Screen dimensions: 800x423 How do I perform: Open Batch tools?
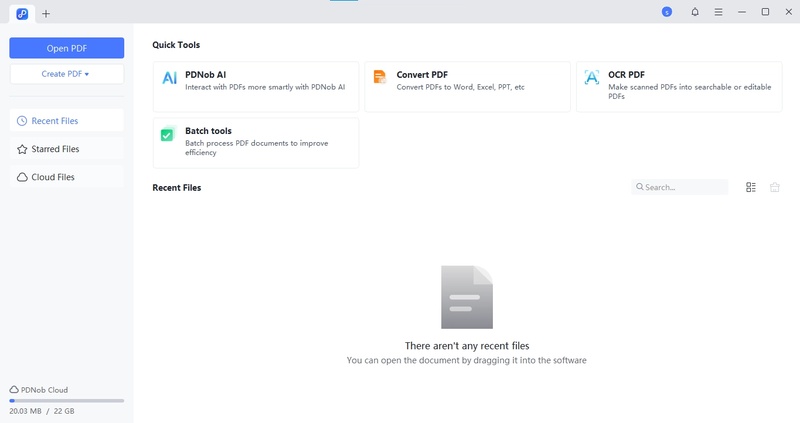click(x=255, y=143)
